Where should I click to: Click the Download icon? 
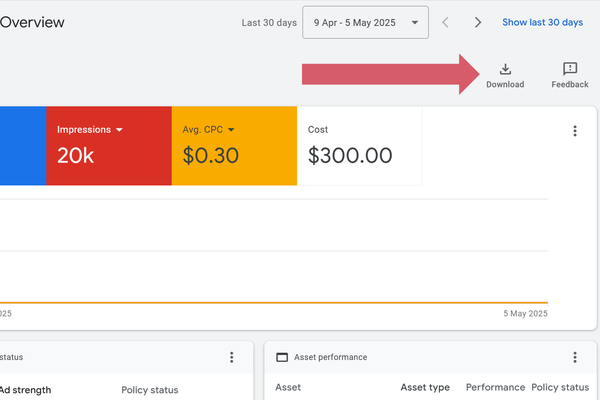[505, 69]
